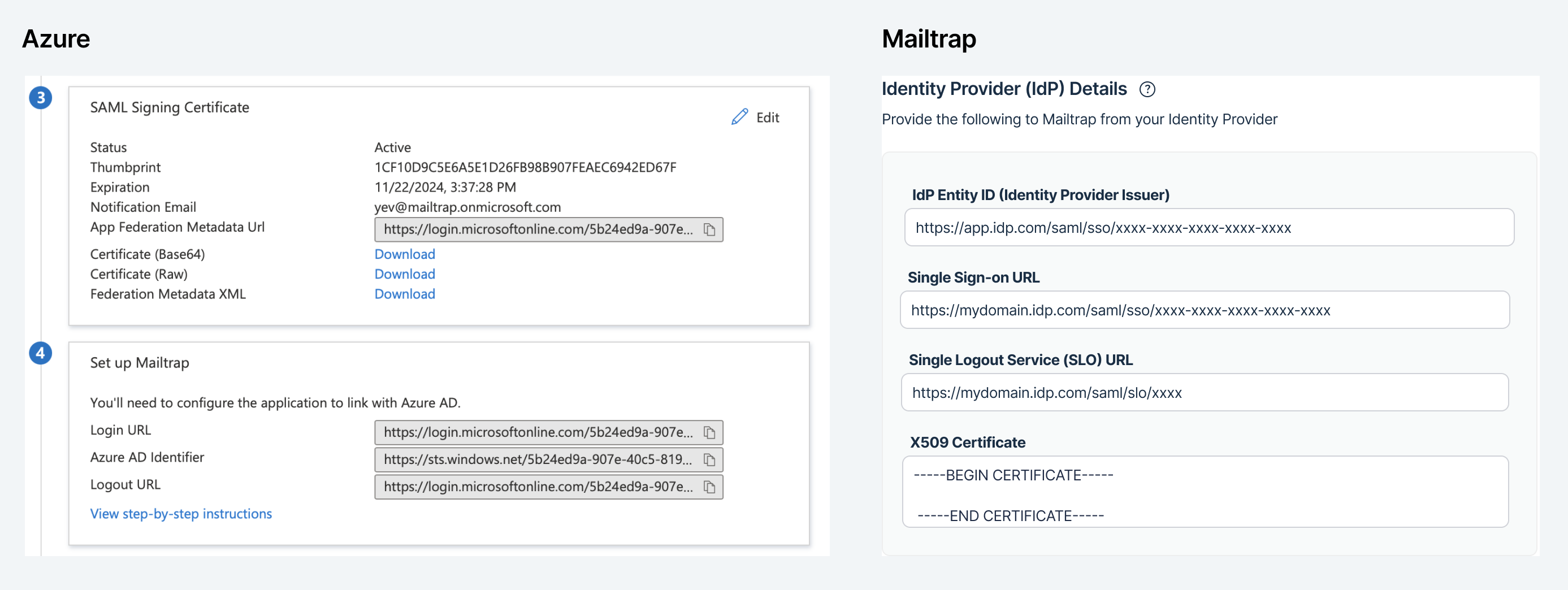Copy the Logout URL value
Screen dimensions: 1568x590
pos(709,487)
